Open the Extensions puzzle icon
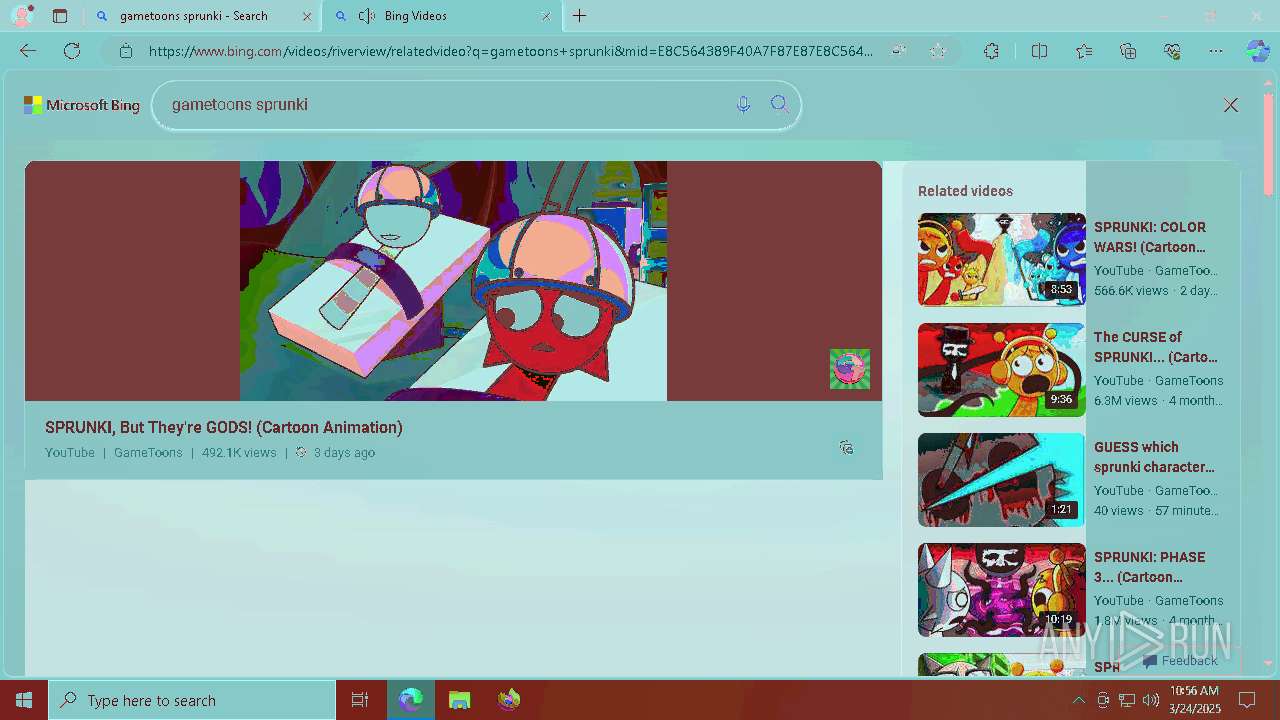This screenshot has width=1280, height=720. 991,51
